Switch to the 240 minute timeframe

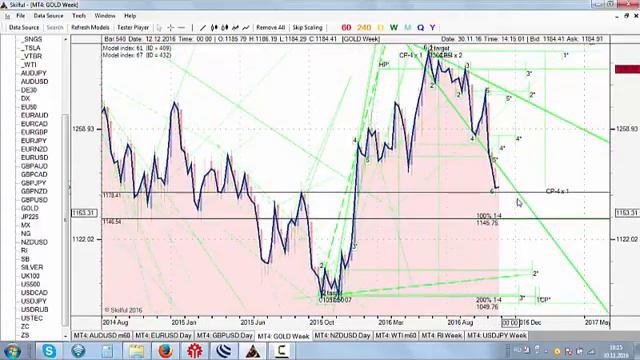(364, 28)
